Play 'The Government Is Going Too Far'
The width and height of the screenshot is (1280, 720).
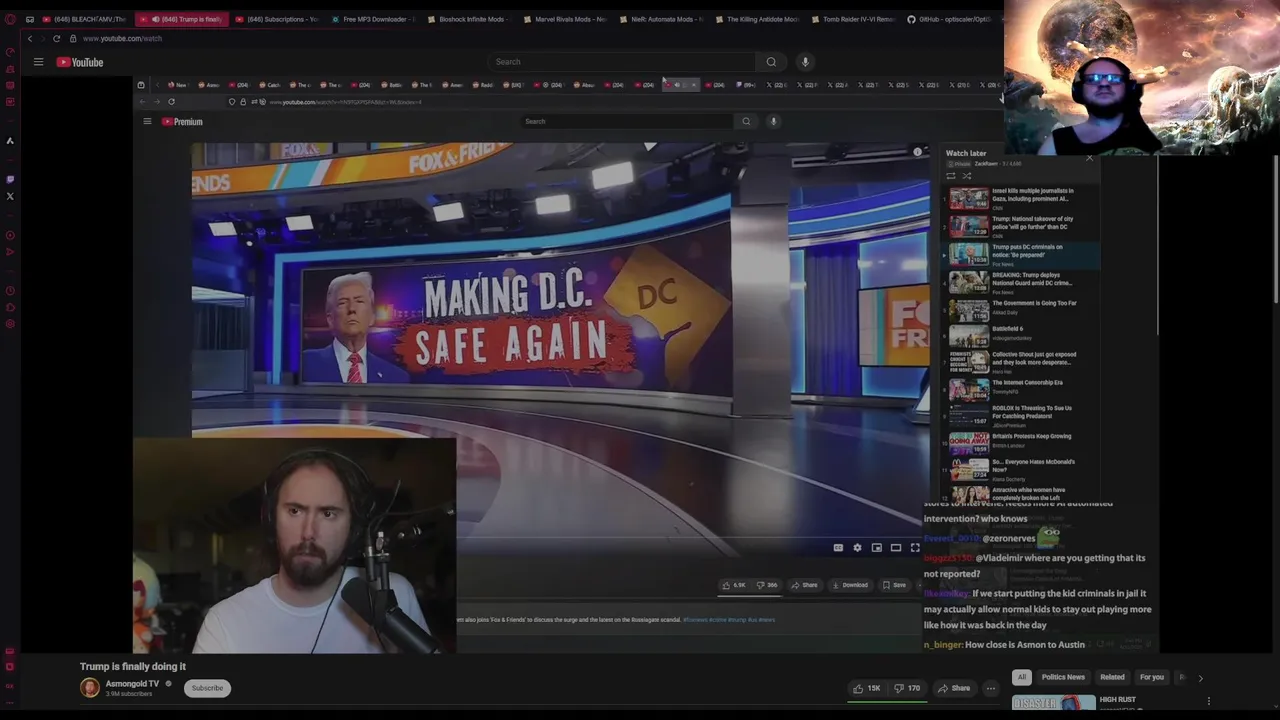click(1020, 310)
